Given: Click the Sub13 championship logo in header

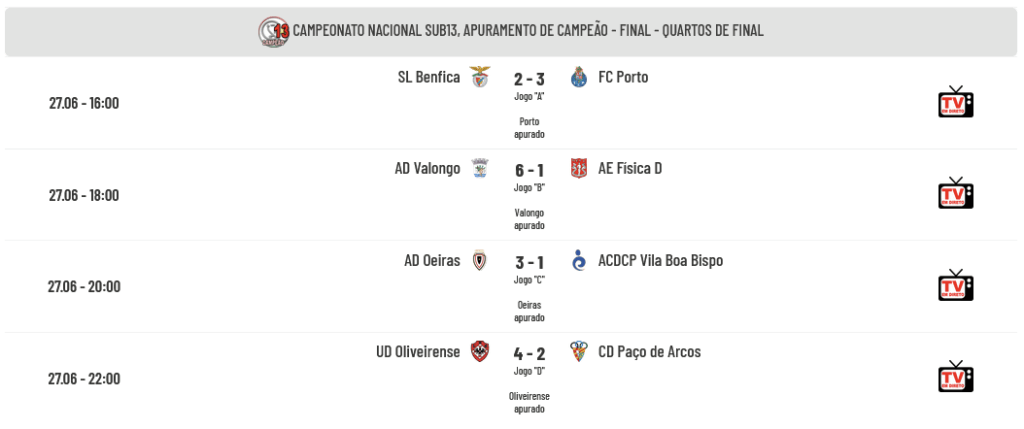Looking at the screenshot, I should (274, 31).
